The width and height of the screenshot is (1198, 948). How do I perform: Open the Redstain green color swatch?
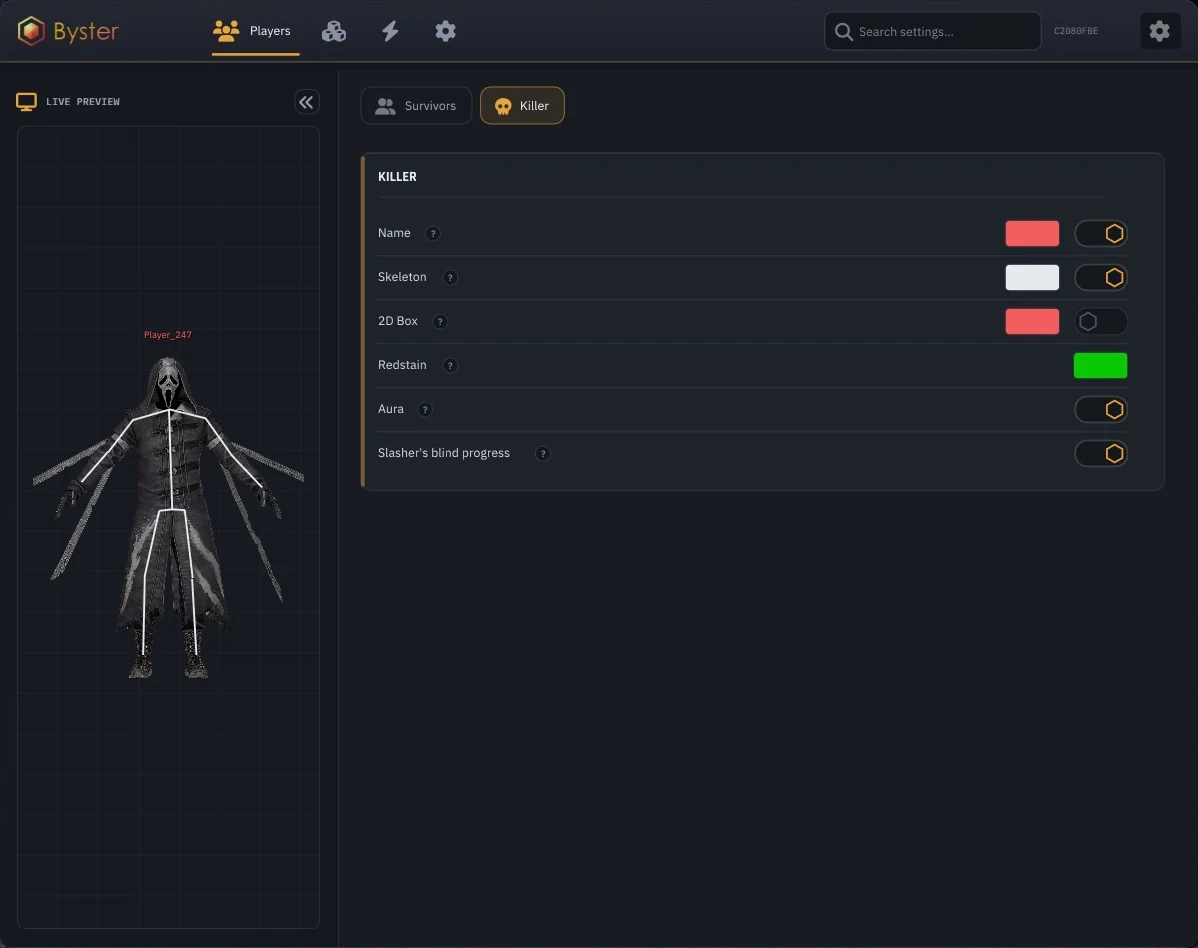pyautogui.click(x=1100, y=366)
